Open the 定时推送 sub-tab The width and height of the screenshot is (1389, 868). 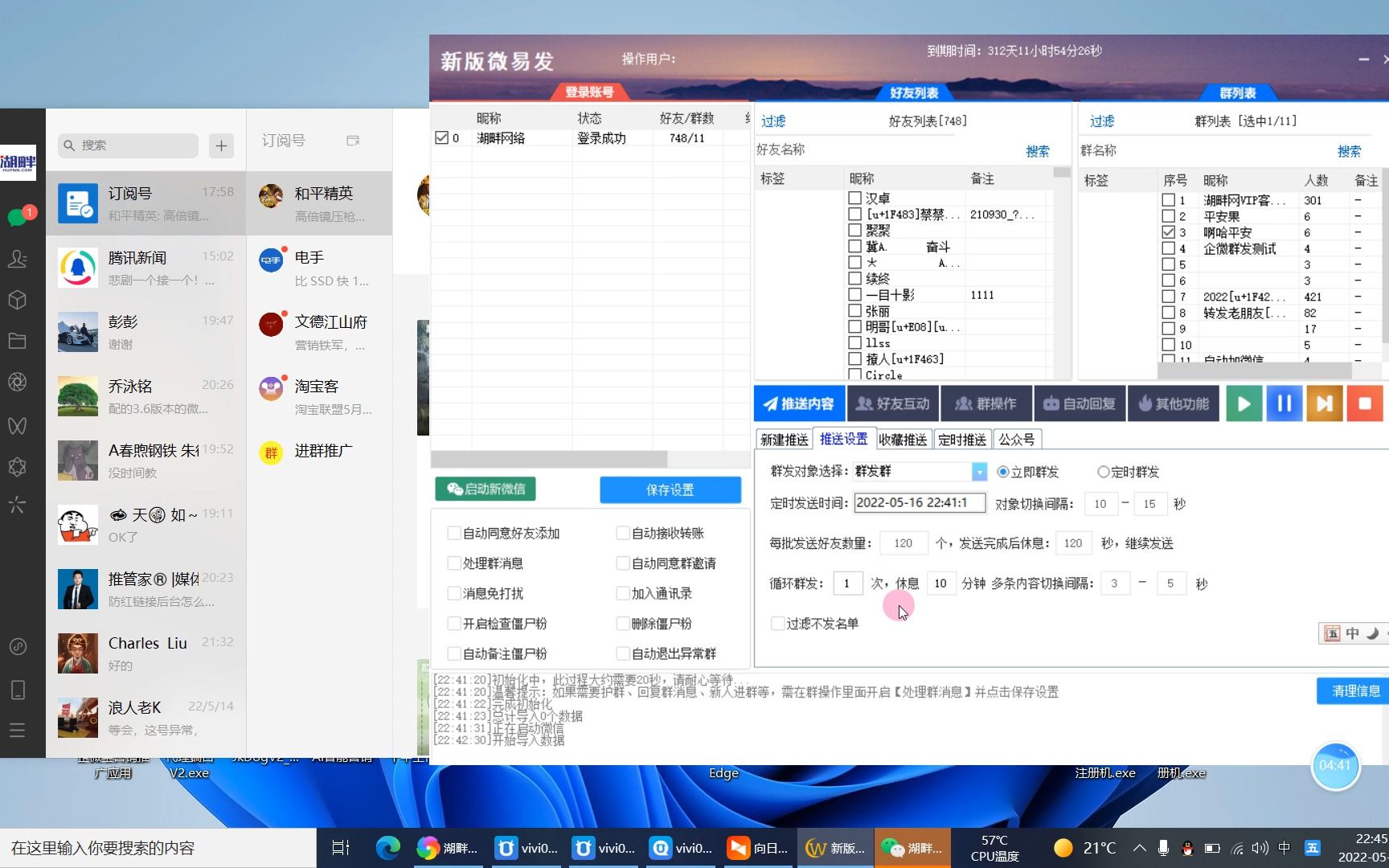(x=962, y=440)
